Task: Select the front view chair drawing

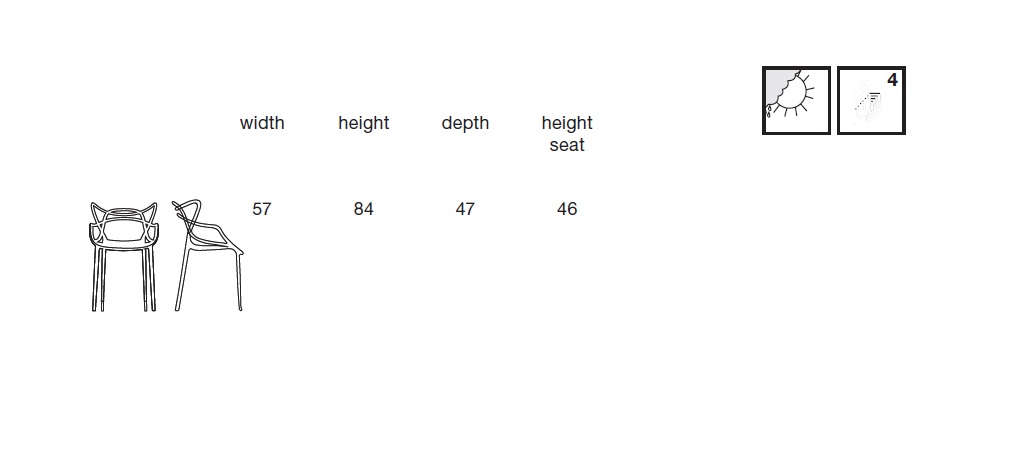Action: click(x=123, y=257)
